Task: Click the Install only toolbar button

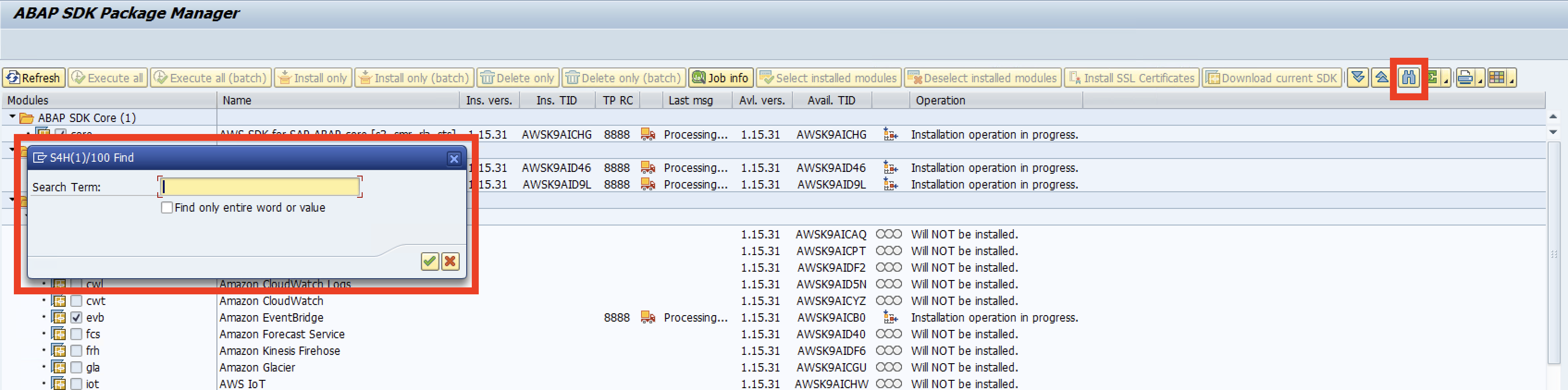Action: pos(313,78)
